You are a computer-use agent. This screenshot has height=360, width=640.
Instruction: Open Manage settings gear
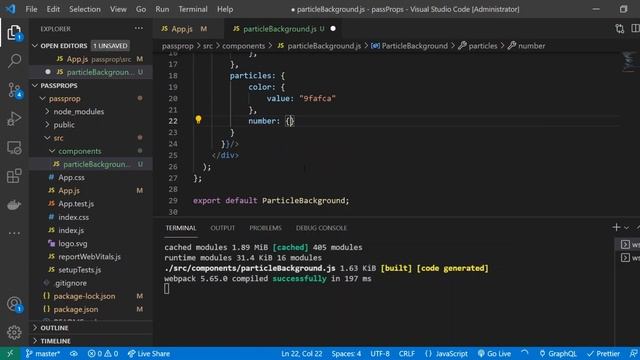click(x=14, y=332)
